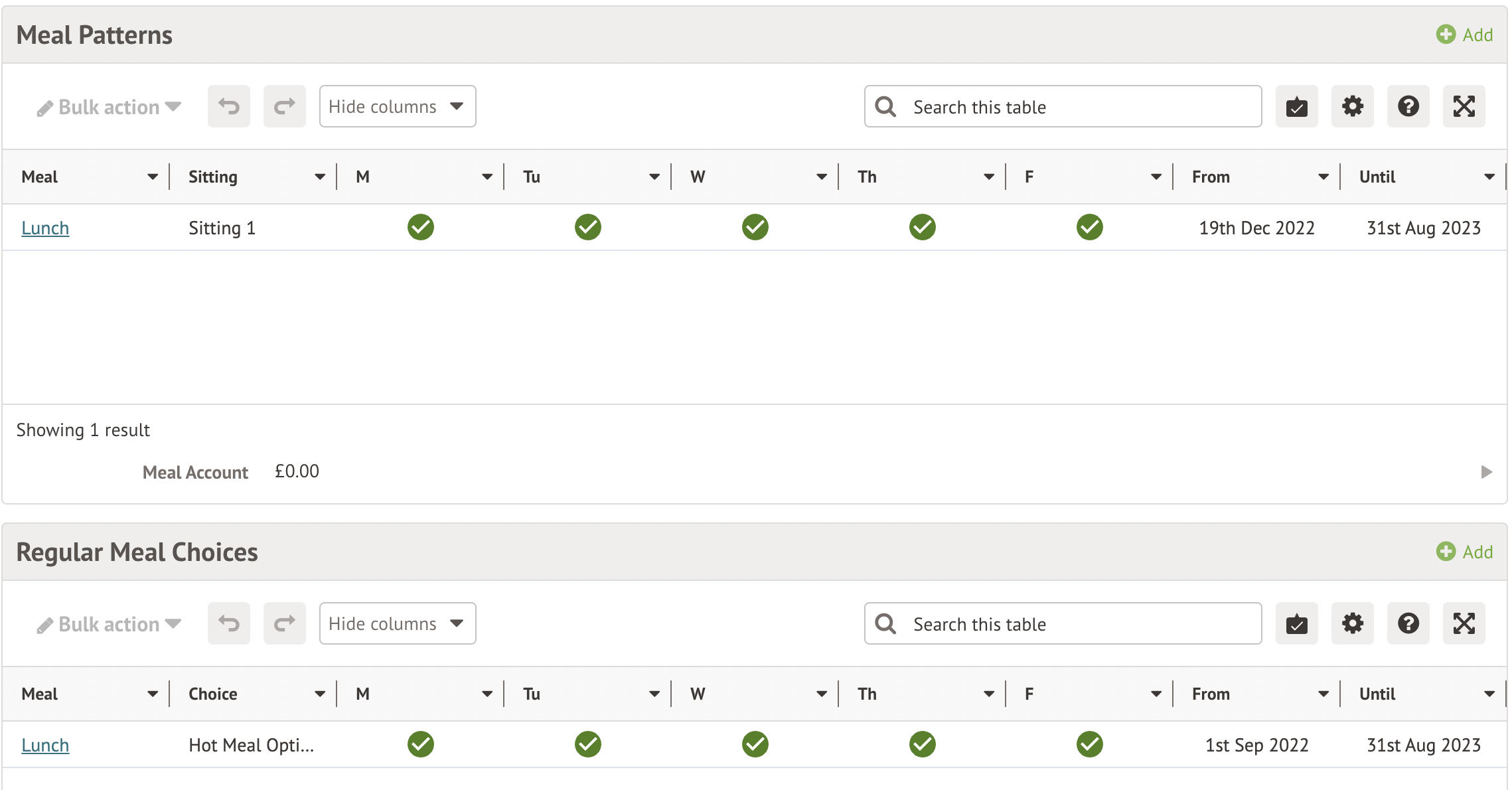
Task: Click redo icon in Meal Patterns toolbar
Action: (284, 106)
